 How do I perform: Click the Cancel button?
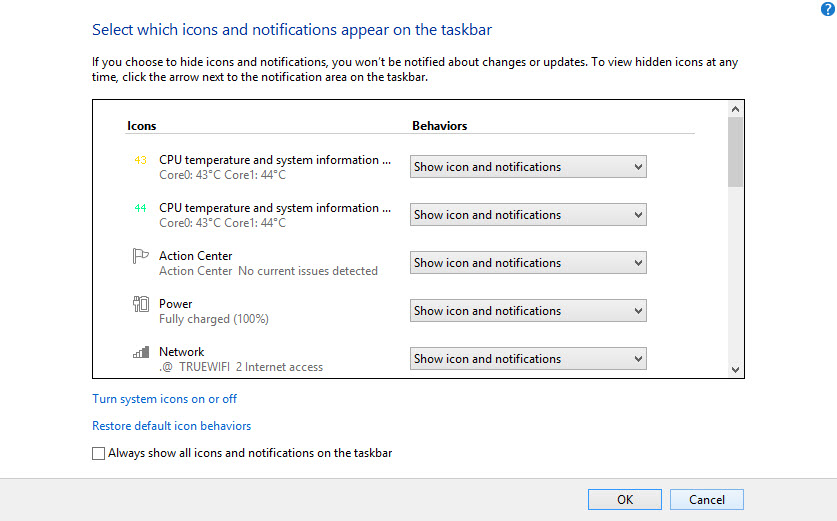click(x=707, y=500)
